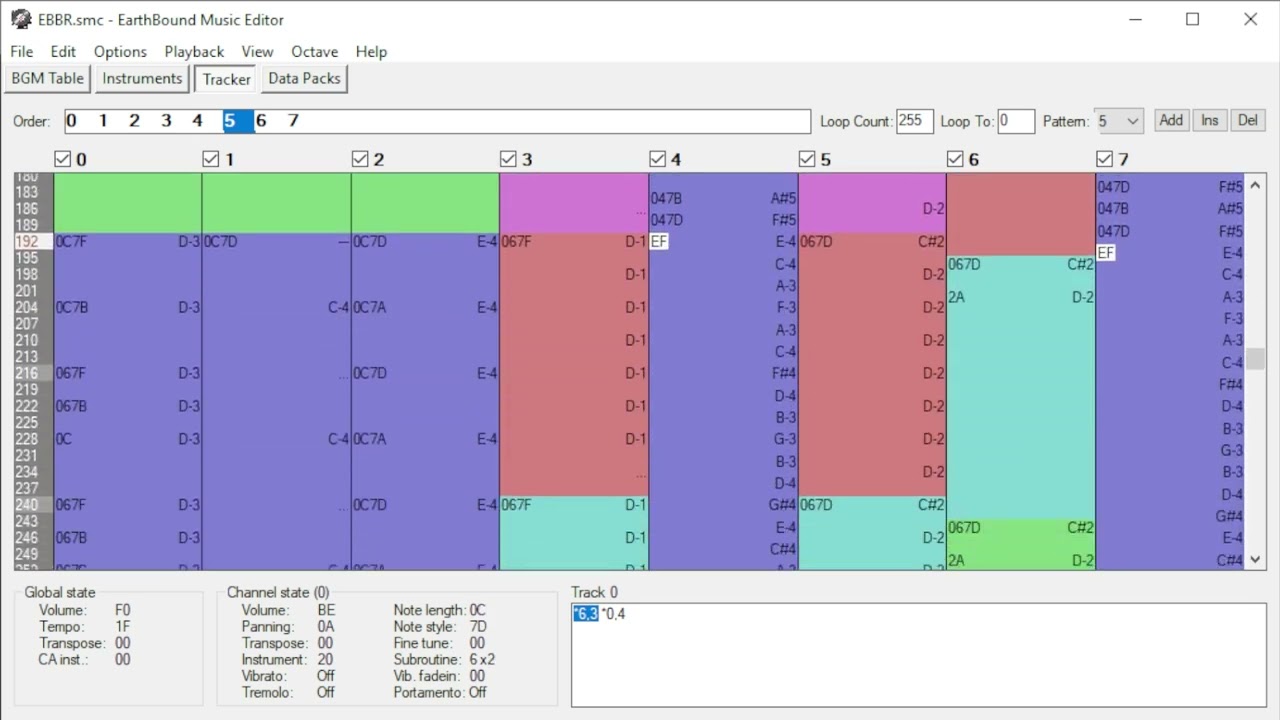Click the EarthBound Music Editor app icon
Screen dimensions: 1280x720
21,19
